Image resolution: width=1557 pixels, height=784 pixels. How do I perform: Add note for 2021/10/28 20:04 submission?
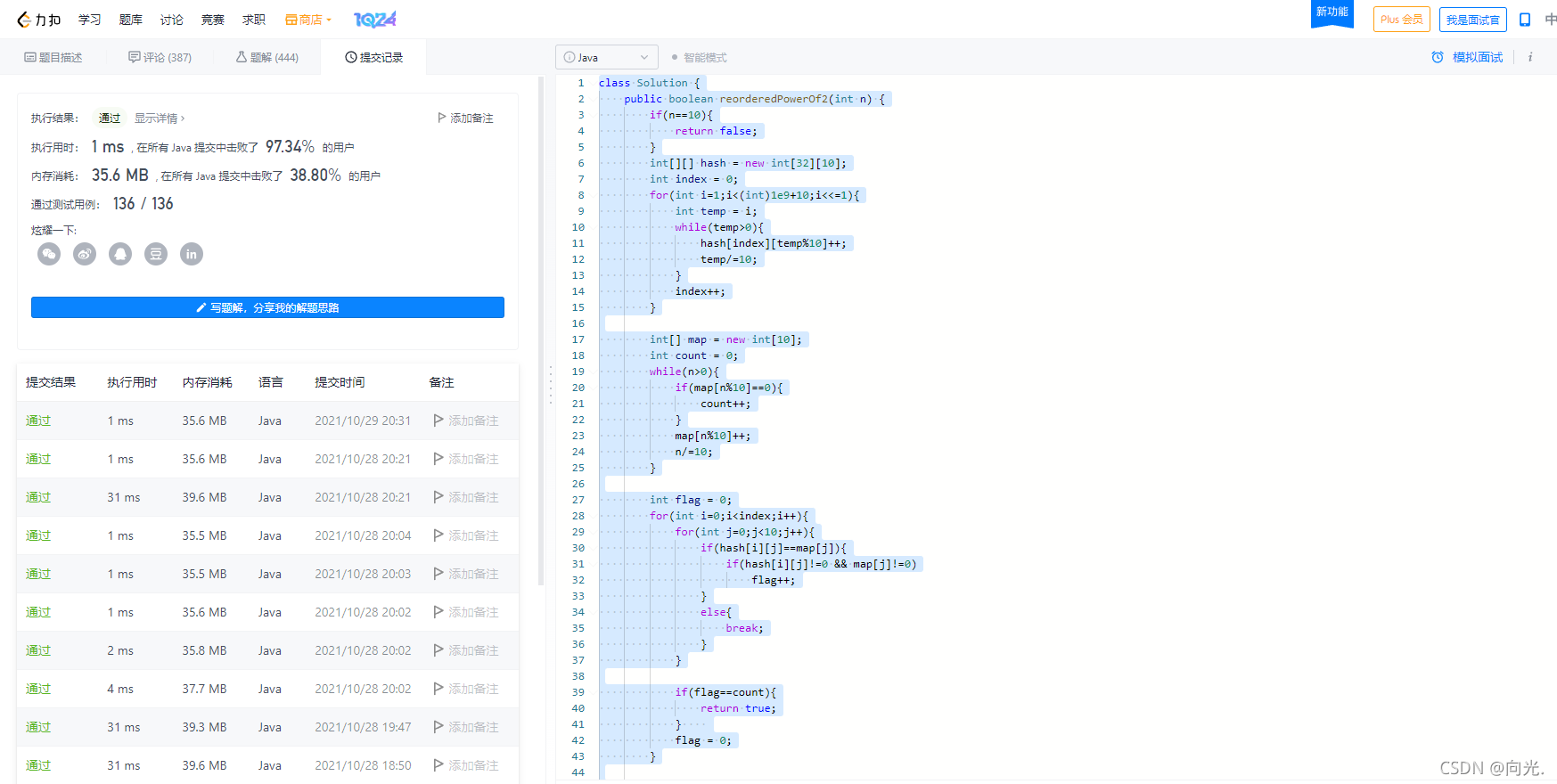tap(466, 535)
